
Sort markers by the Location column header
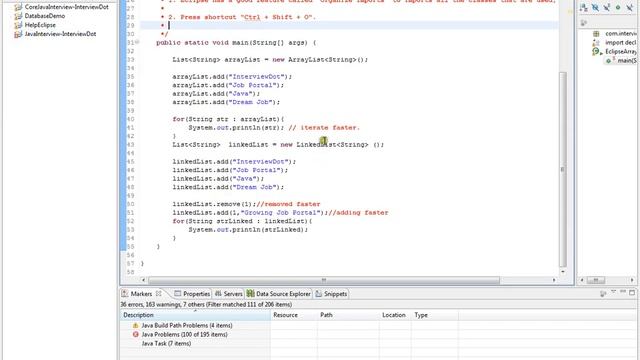click(395, 315)
